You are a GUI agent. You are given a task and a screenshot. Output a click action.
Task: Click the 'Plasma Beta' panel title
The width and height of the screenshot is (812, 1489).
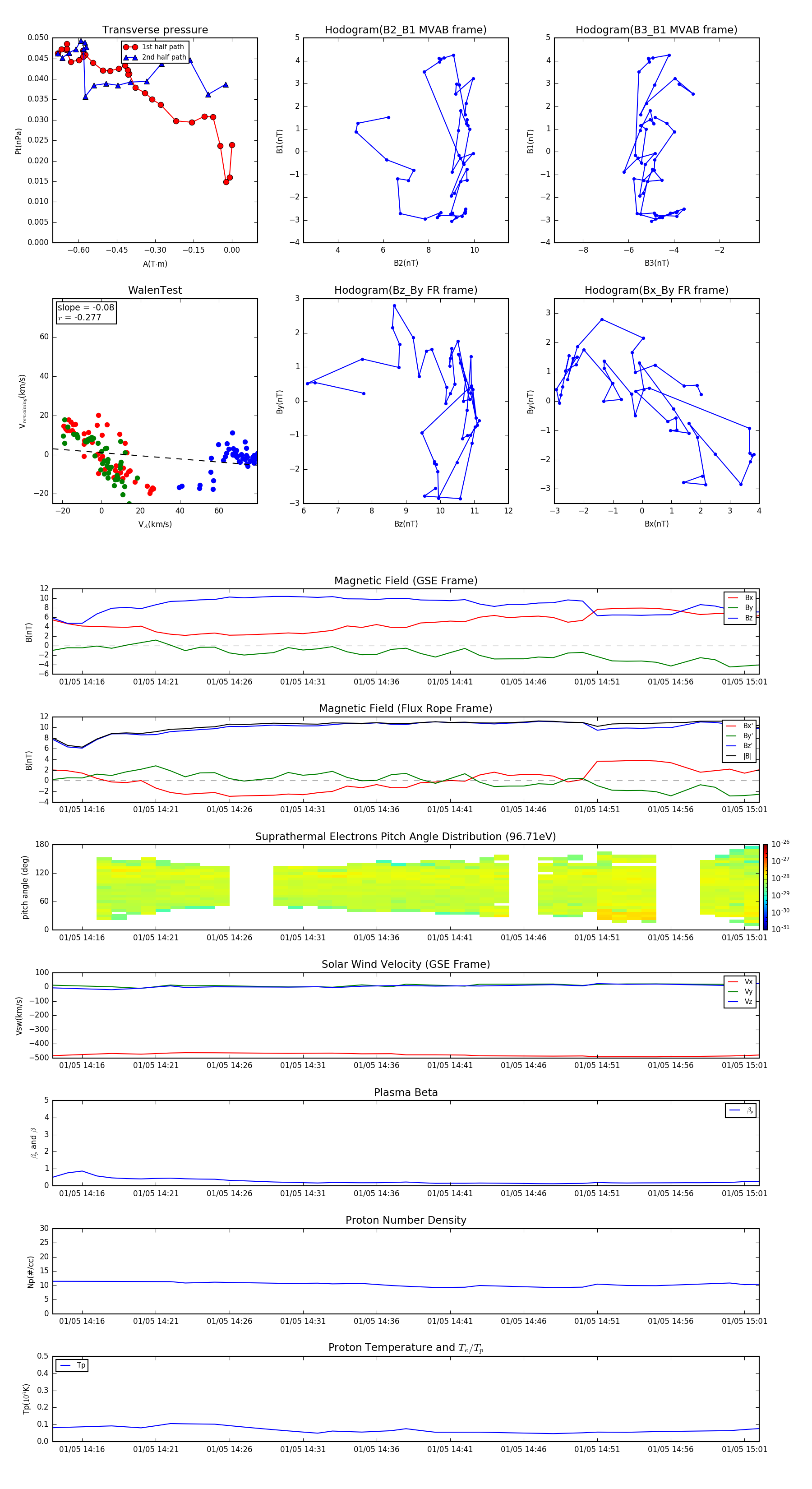tap(406, 1092)
